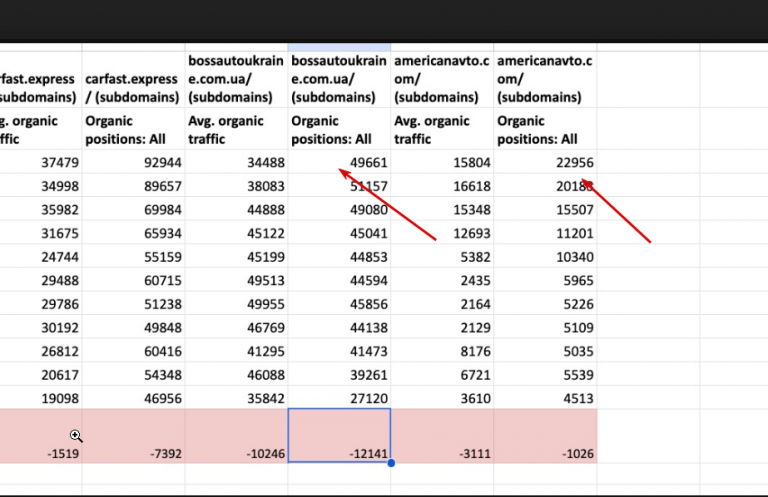Image resolution: width=768 pixels, height=497 pixels.
Task: Highlight the cell showing 46769
Action: tap(237, 327)
